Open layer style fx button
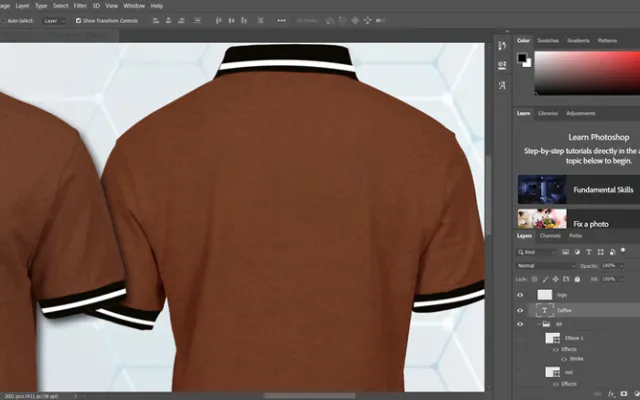Image resolution: width=640 pixels, height=400 pixels. click(x=610, y=394)
